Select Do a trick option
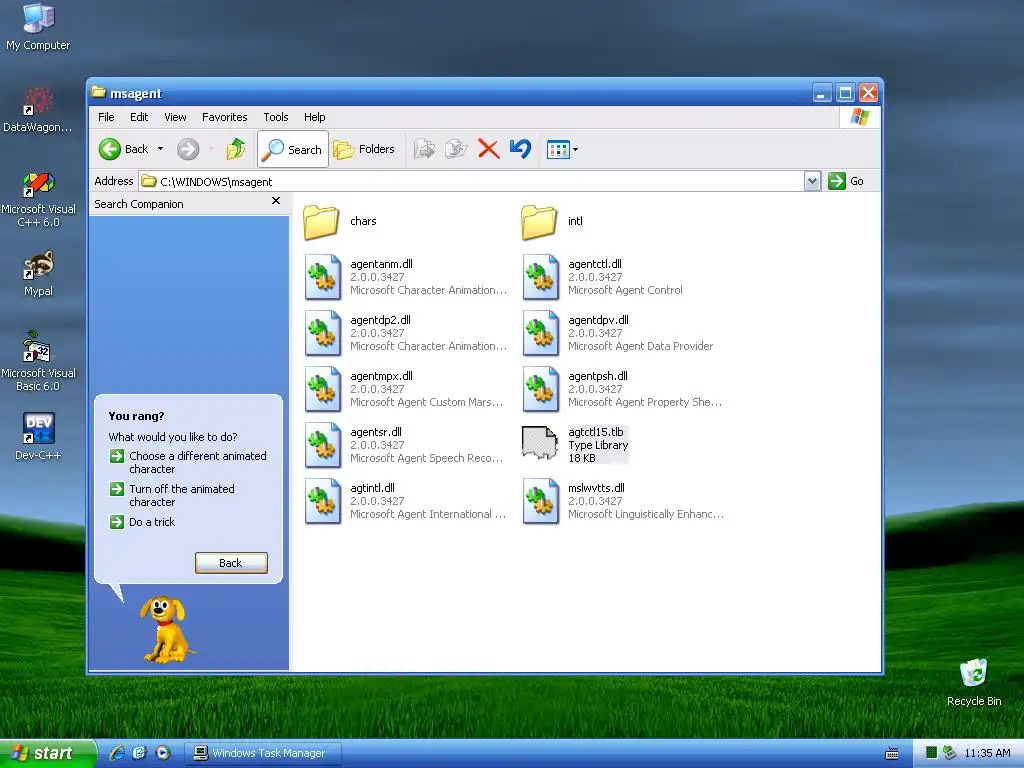The height and width of the screenshot is (768, 1024). 142,522
